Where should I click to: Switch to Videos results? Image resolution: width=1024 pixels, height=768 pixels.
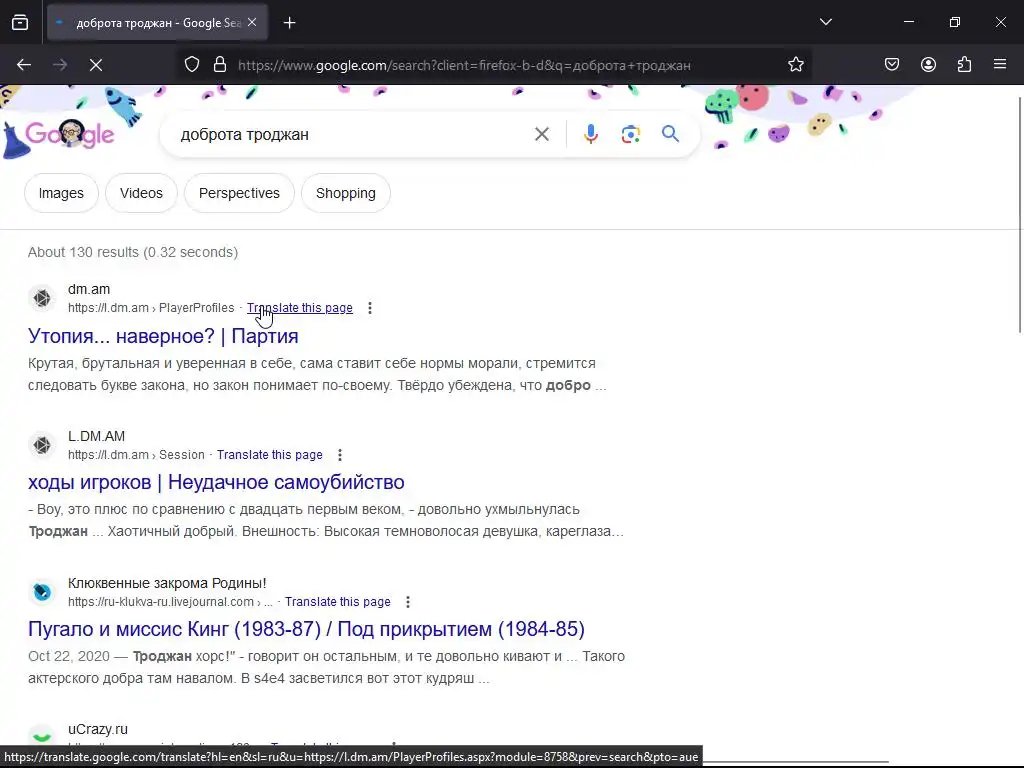[141, 193]
